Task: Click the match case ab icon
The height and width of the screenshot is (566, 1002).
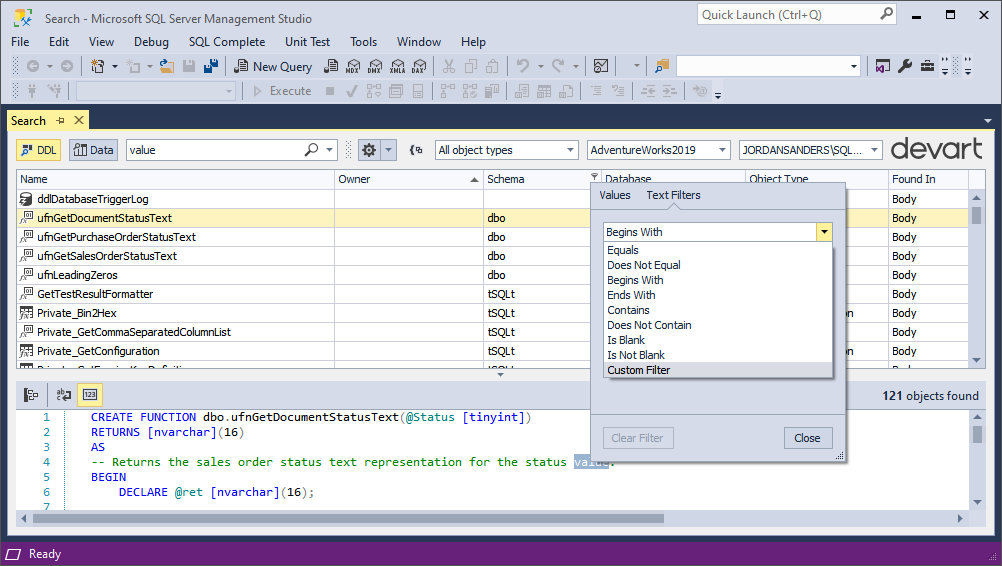Action: point(63,395)
